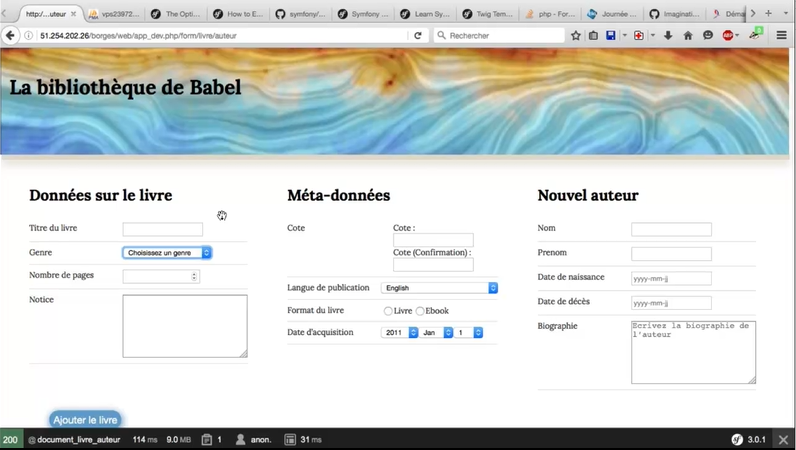796x450 pixels.
Task: Click the Titre du livre input field
Action: point(162,229)
